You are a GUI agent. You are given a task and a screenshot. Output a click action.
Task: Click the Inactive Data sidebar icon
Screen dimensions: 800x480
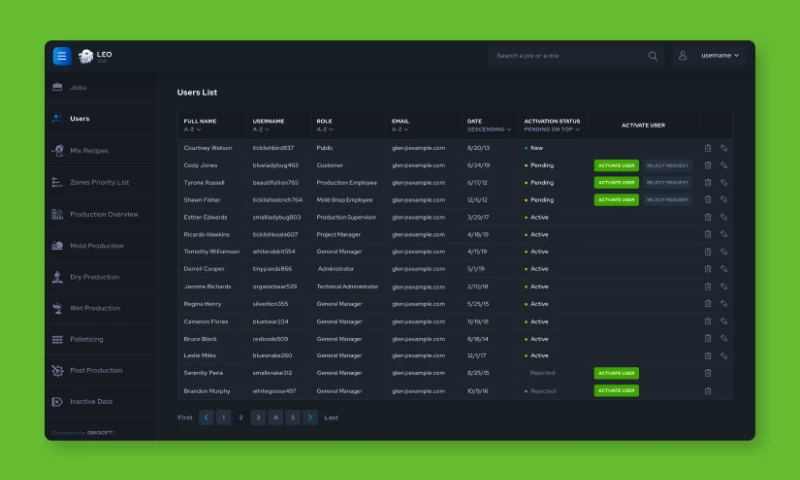point(57,401)
